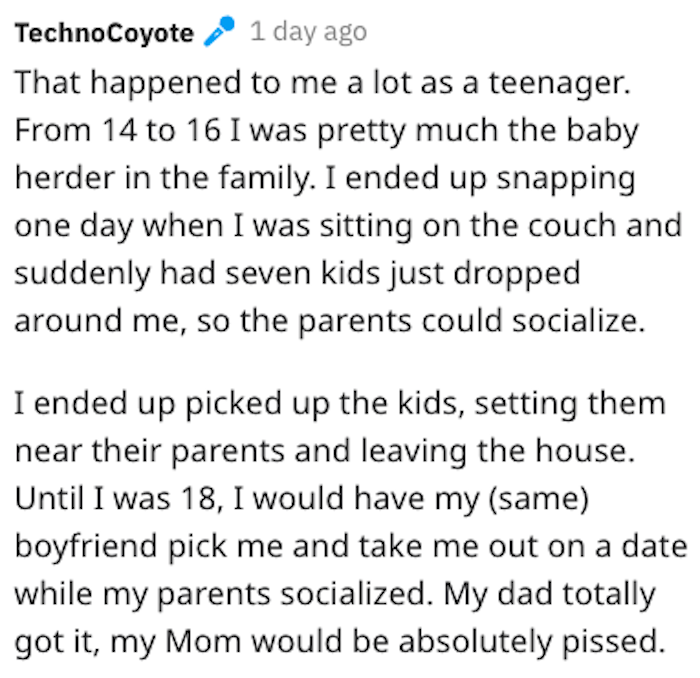
Task: Click the second paragraph starting 'I ended up picked'
Action: click(350, 522)
